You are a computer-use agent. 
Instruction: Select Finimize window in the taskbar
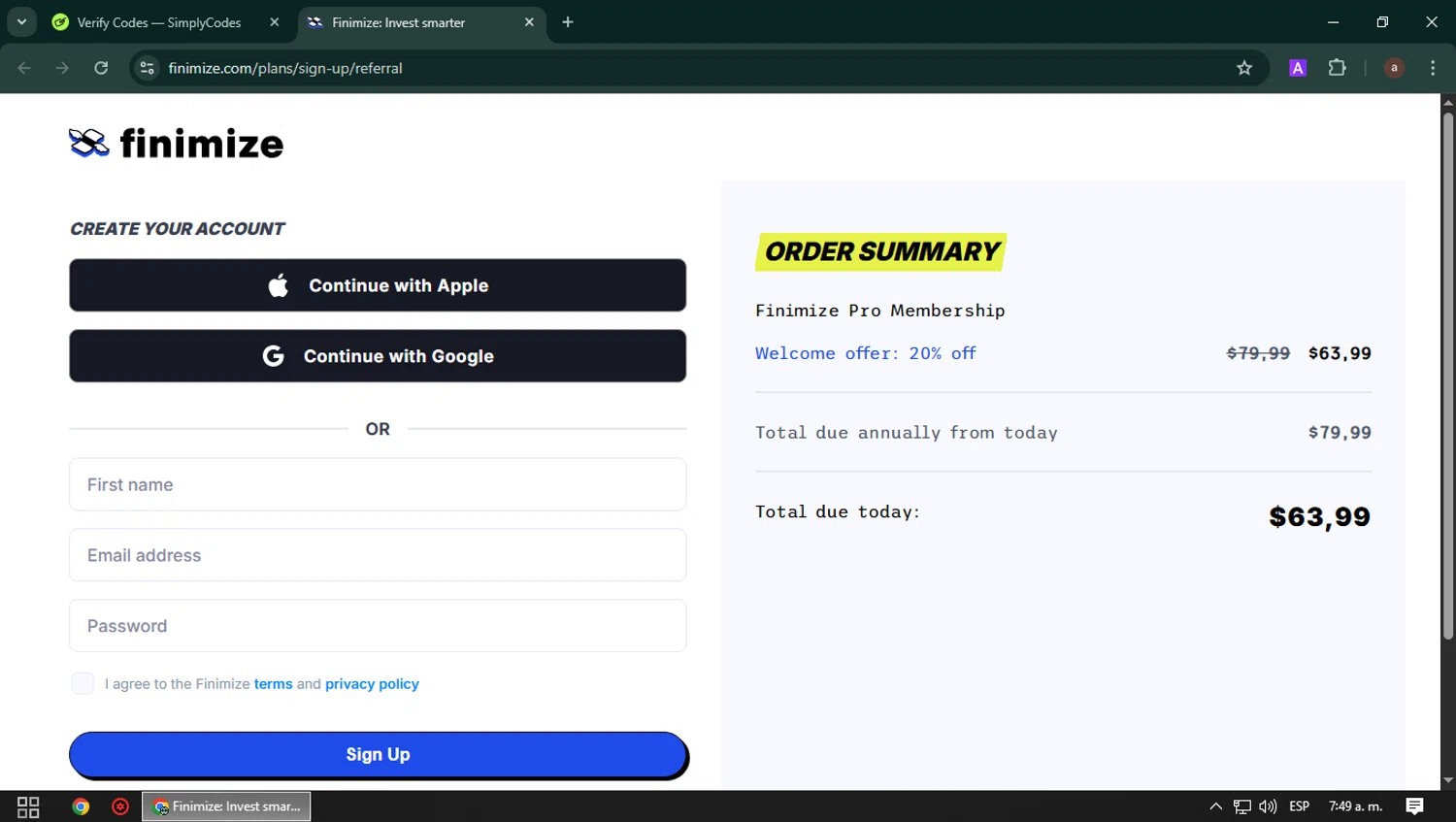pyautogui.click(x=227, y=806)
